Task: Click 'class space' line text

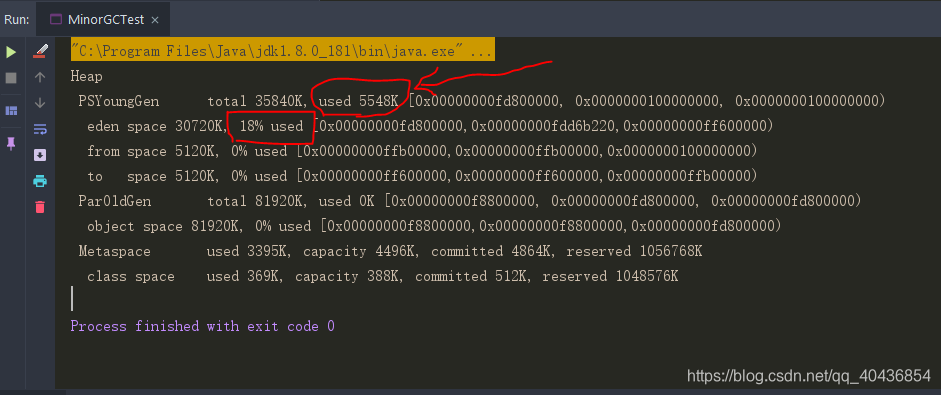Action: pos(131,276)
